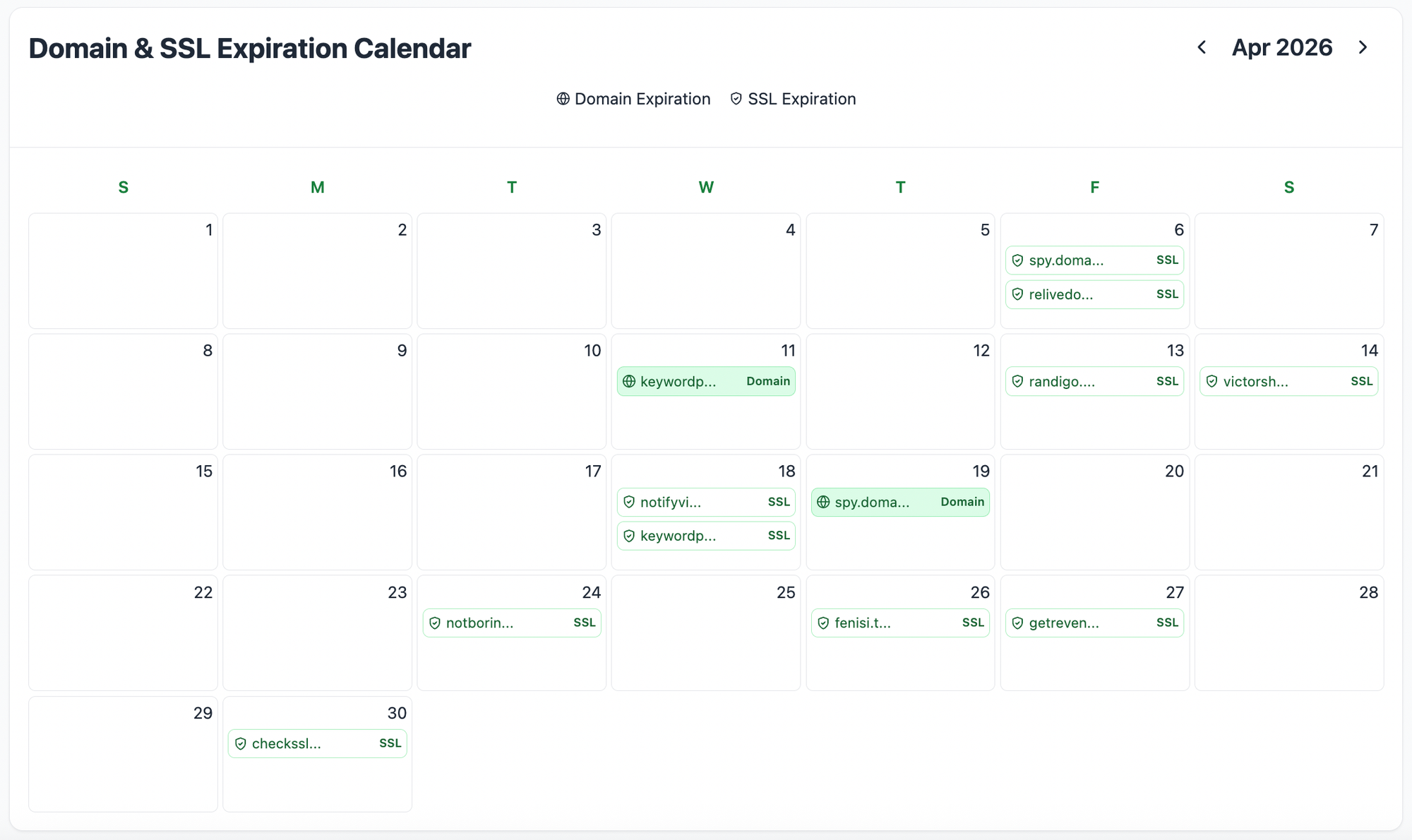The width and height of the screenshot is (1412, 840).
Task: Click the globe icon on April 19 Domain event
Action: click(x=823, y=502)
